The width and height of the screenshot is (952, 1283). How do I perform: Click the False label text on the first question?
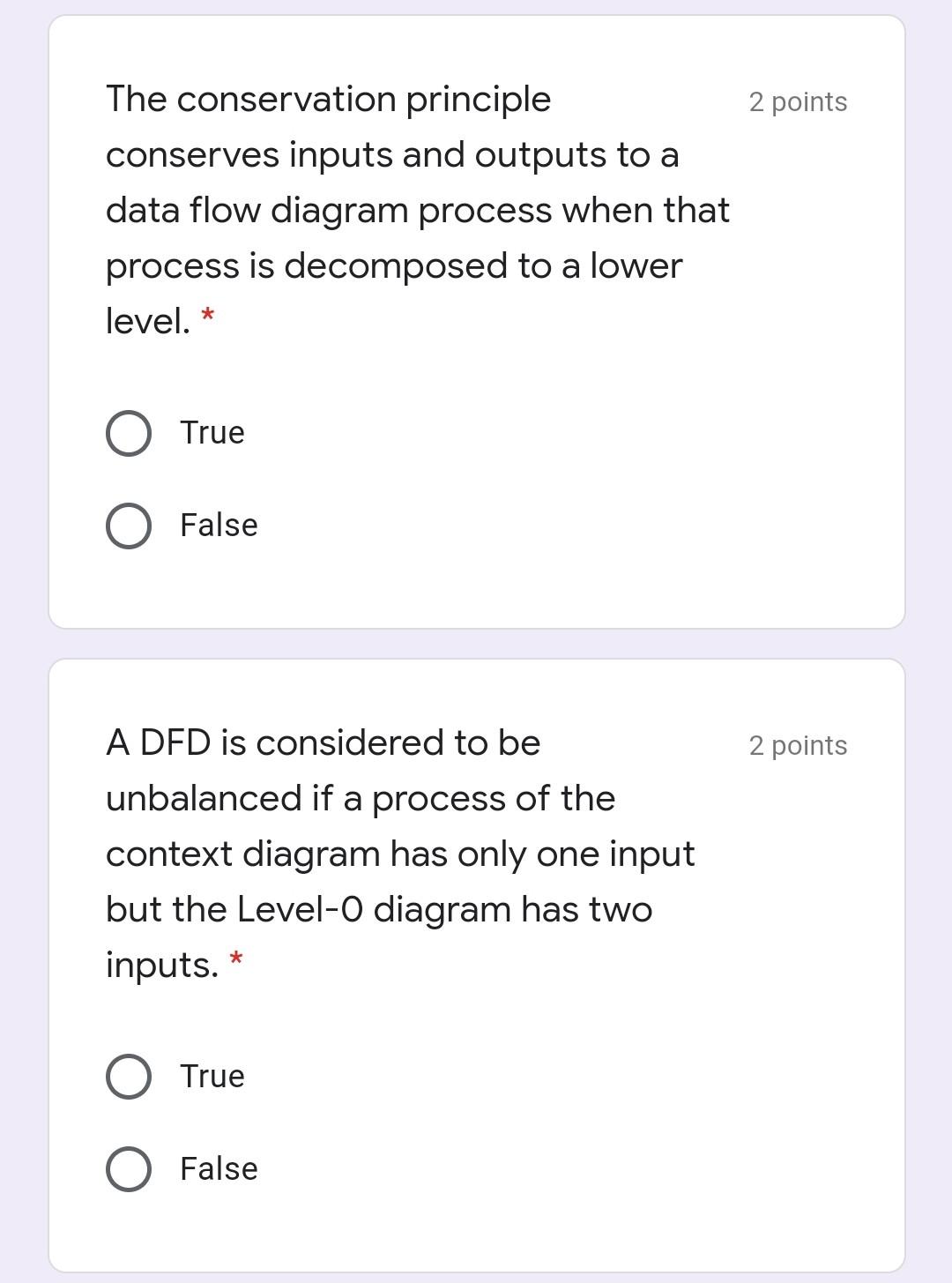click(218, 526)
